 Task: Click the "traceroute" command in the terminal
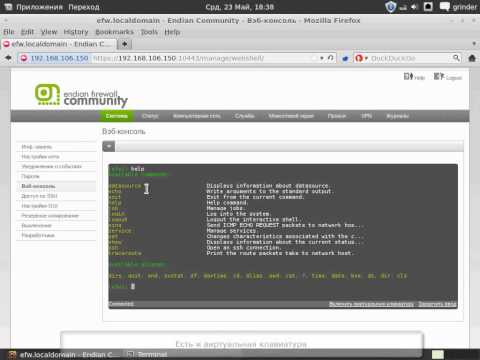tap(125, 253)
